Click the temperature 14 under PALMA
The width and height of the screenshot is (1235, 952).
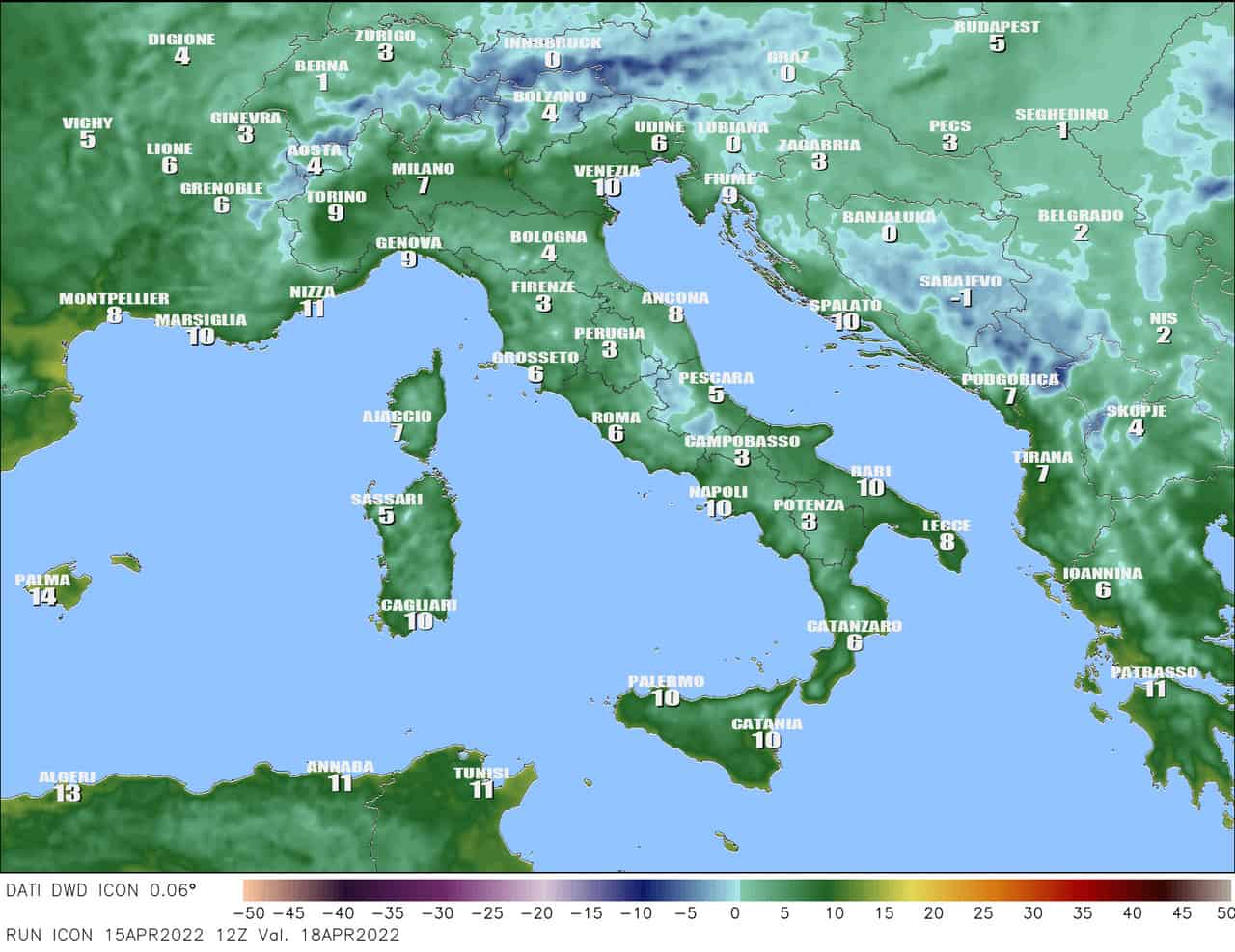43,597
